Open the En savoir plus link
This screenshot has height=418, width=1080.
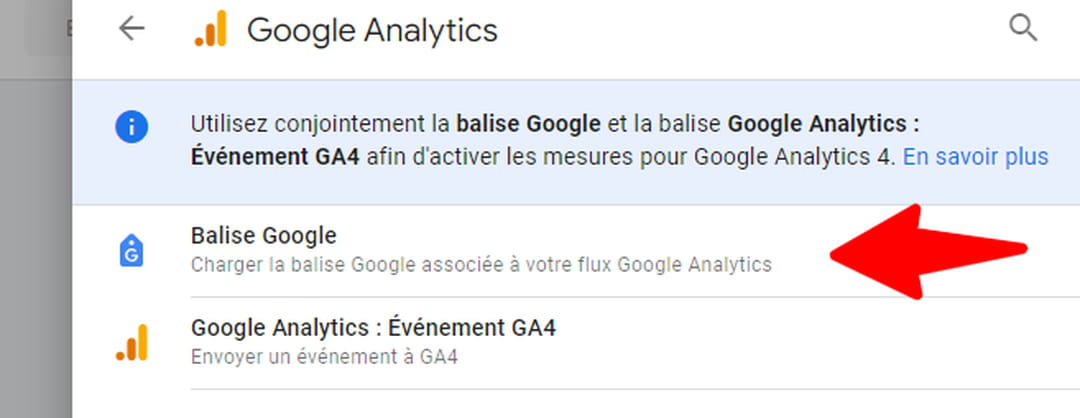pos(975,157)
